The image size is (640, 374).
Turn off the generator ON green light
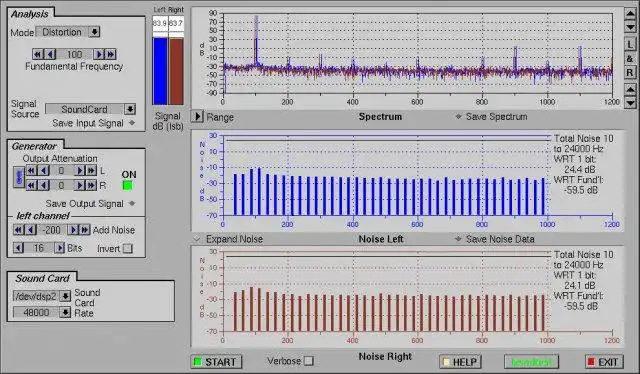click(x=127, y=186)
